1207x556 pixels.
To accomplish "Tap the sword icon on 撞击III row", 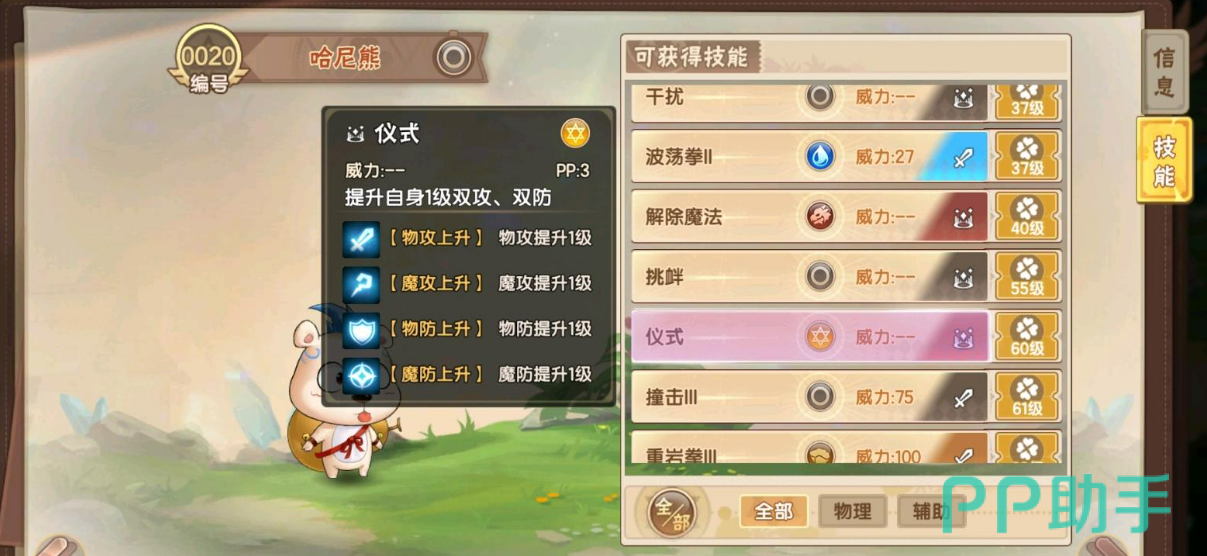I will point(962,397).
